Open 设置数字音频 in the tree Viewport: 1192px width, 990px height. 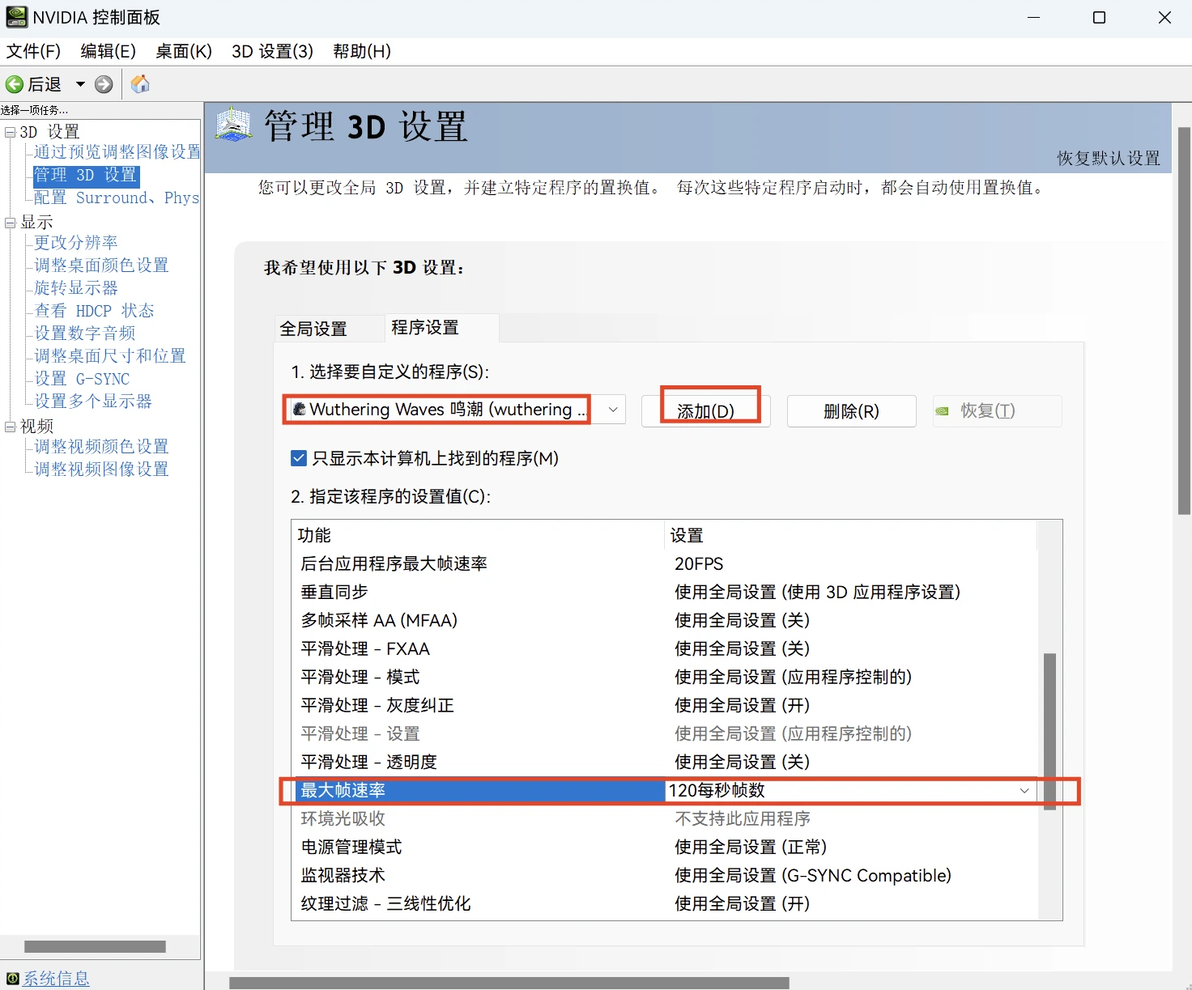point(84,333)
